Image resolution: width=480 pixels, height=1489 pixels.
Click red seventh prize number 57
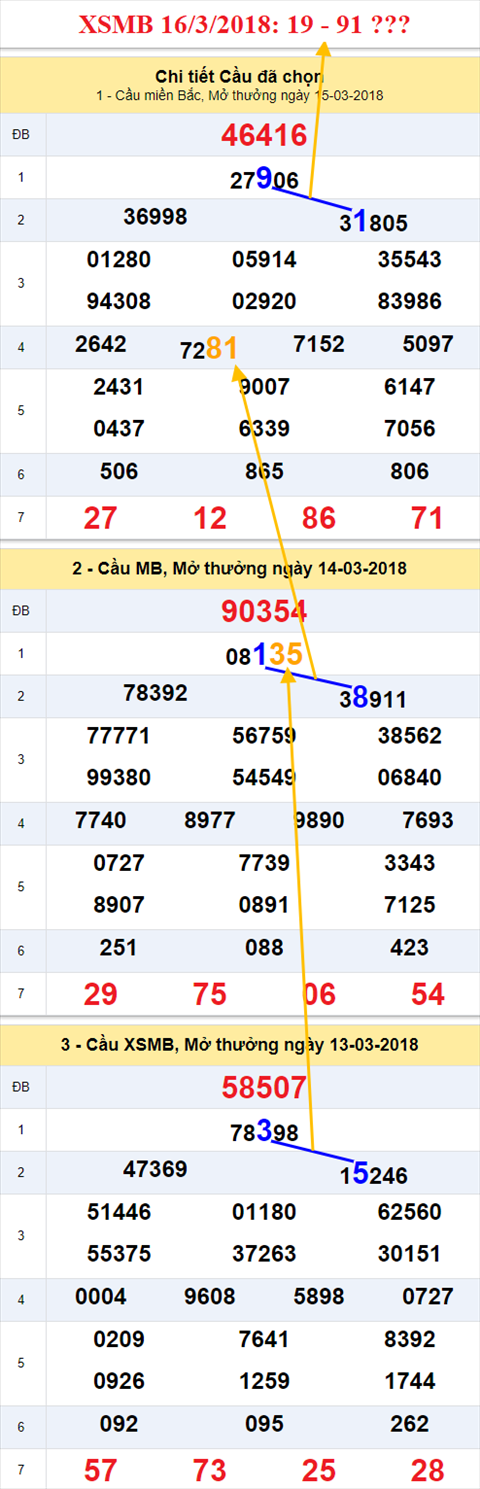click(101, 1469)
